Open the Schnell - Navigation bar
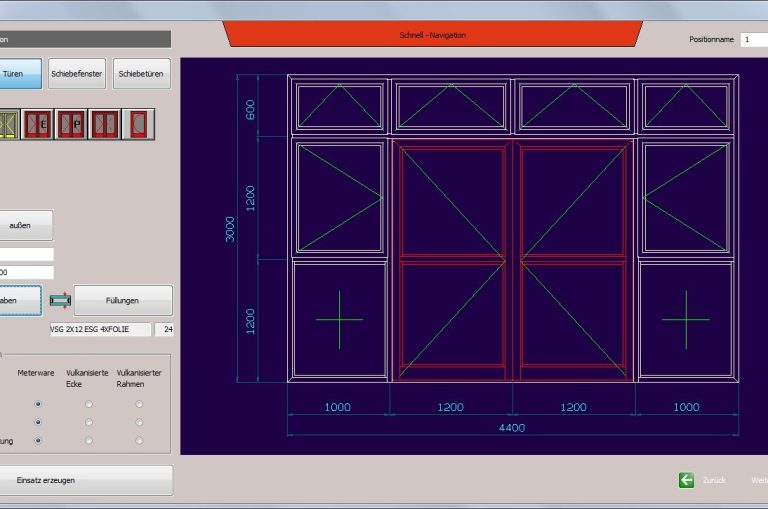 point(432,35)
